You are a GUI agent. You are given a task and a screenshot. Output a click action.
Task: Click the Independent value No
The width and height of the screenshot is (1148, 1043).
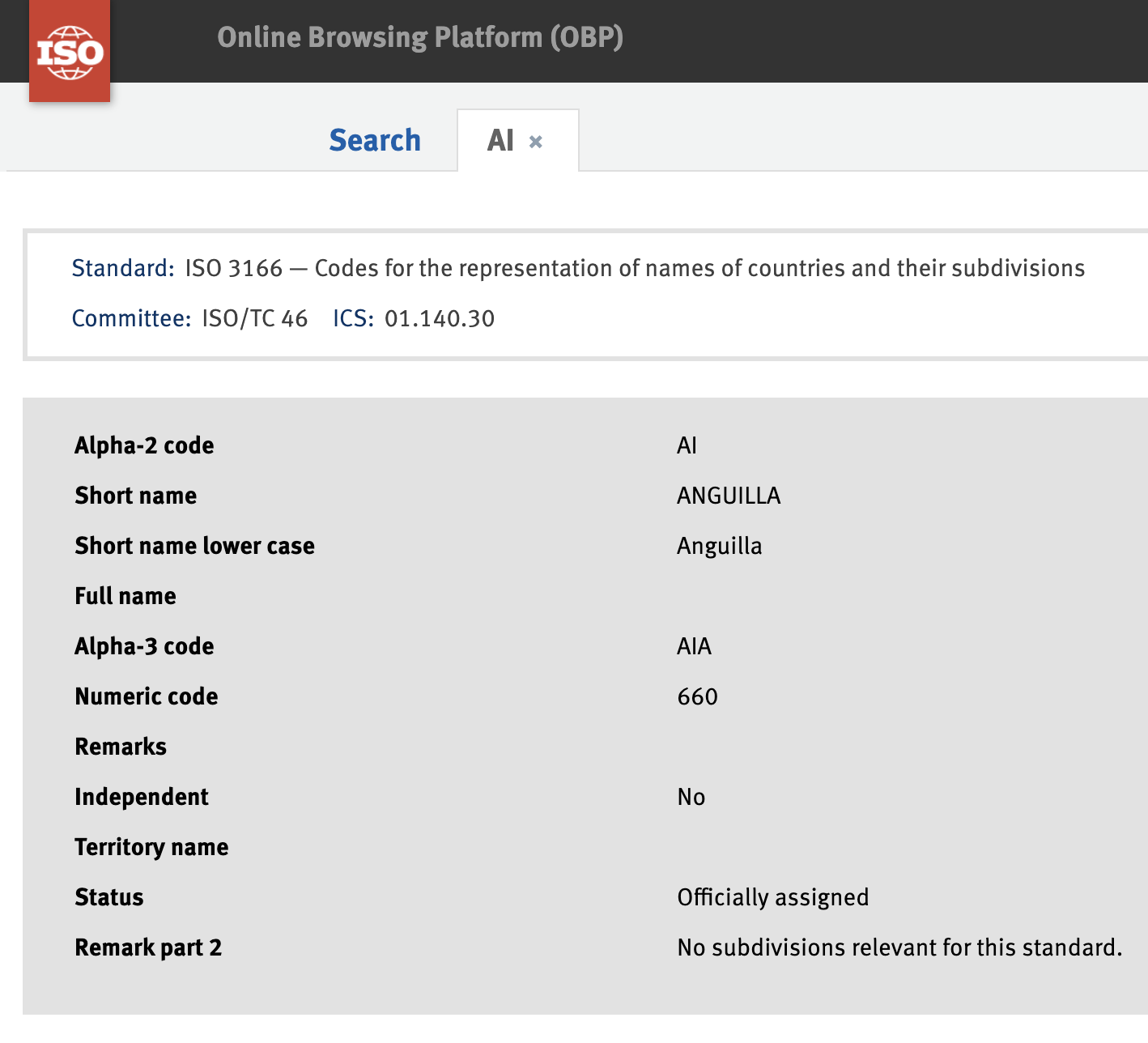pyautogui.click(x=691, y=797)
